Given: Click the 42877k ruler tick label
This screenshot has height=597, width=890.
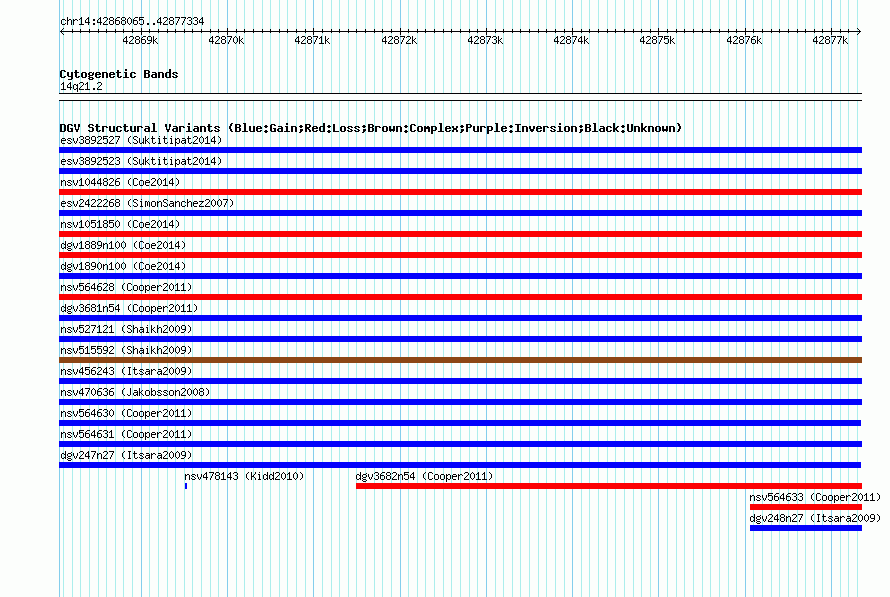Looking at the screenshot, I should (830, 40).
